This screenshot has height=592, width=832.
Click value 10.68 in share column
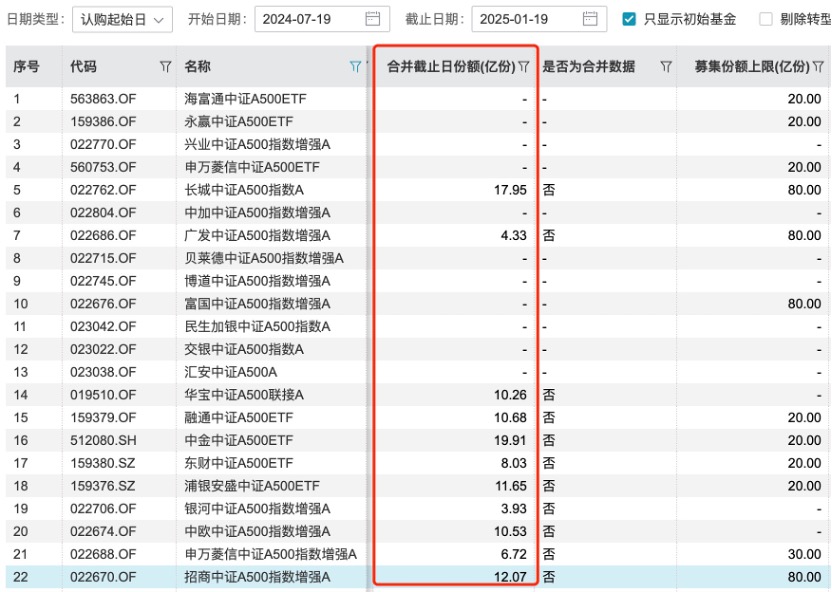point(510,418)
